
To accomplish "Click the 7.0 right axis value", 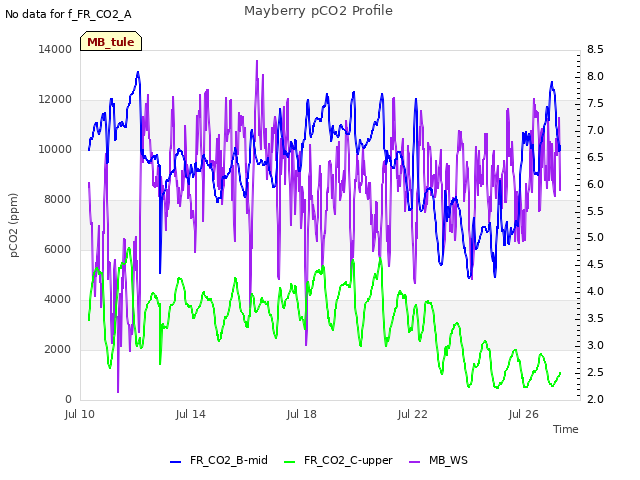I will coord(595,130).
